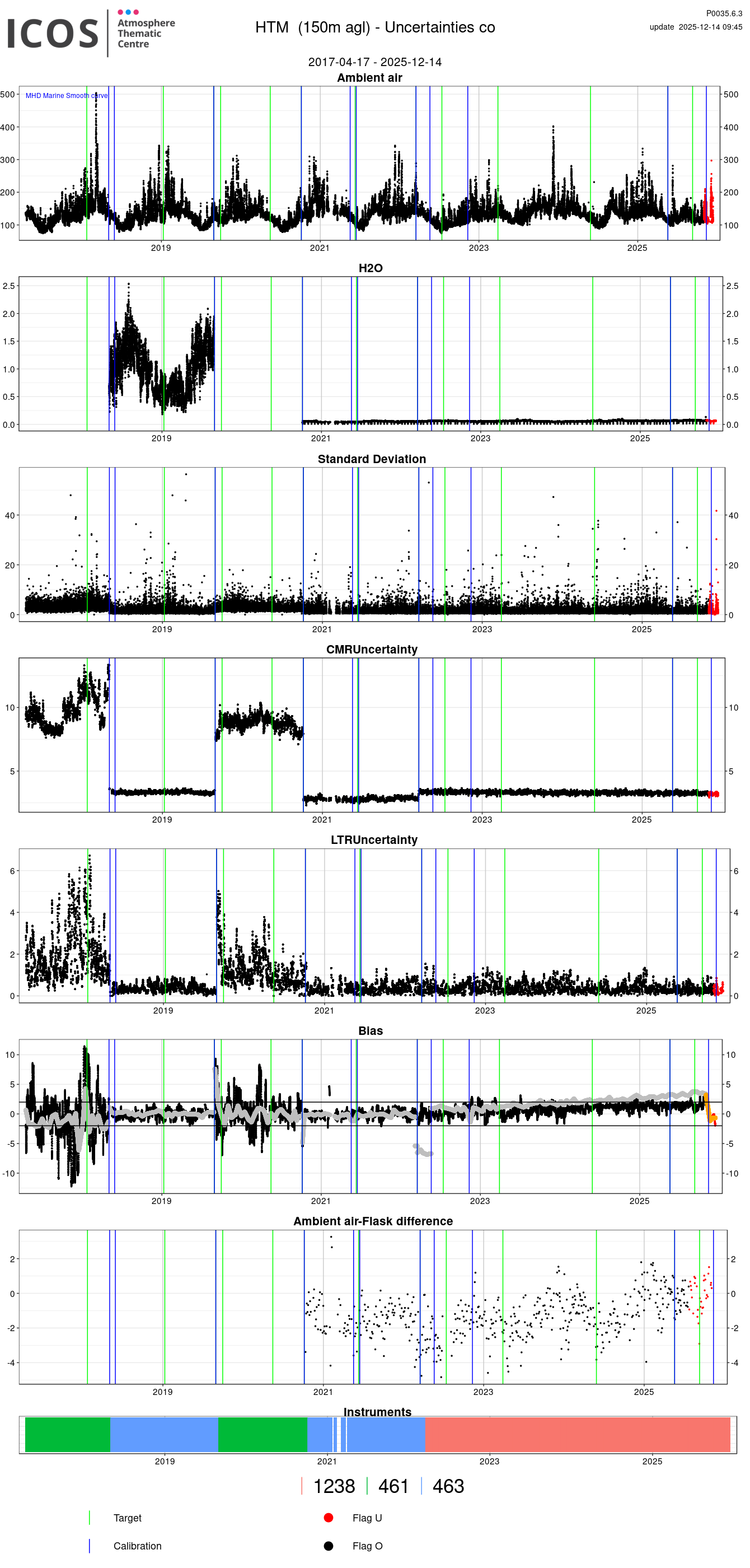The width and height of the screenshot is (750, 1568).
Task: Click the LTRUncertainty panel title
Action: [373, 840]
